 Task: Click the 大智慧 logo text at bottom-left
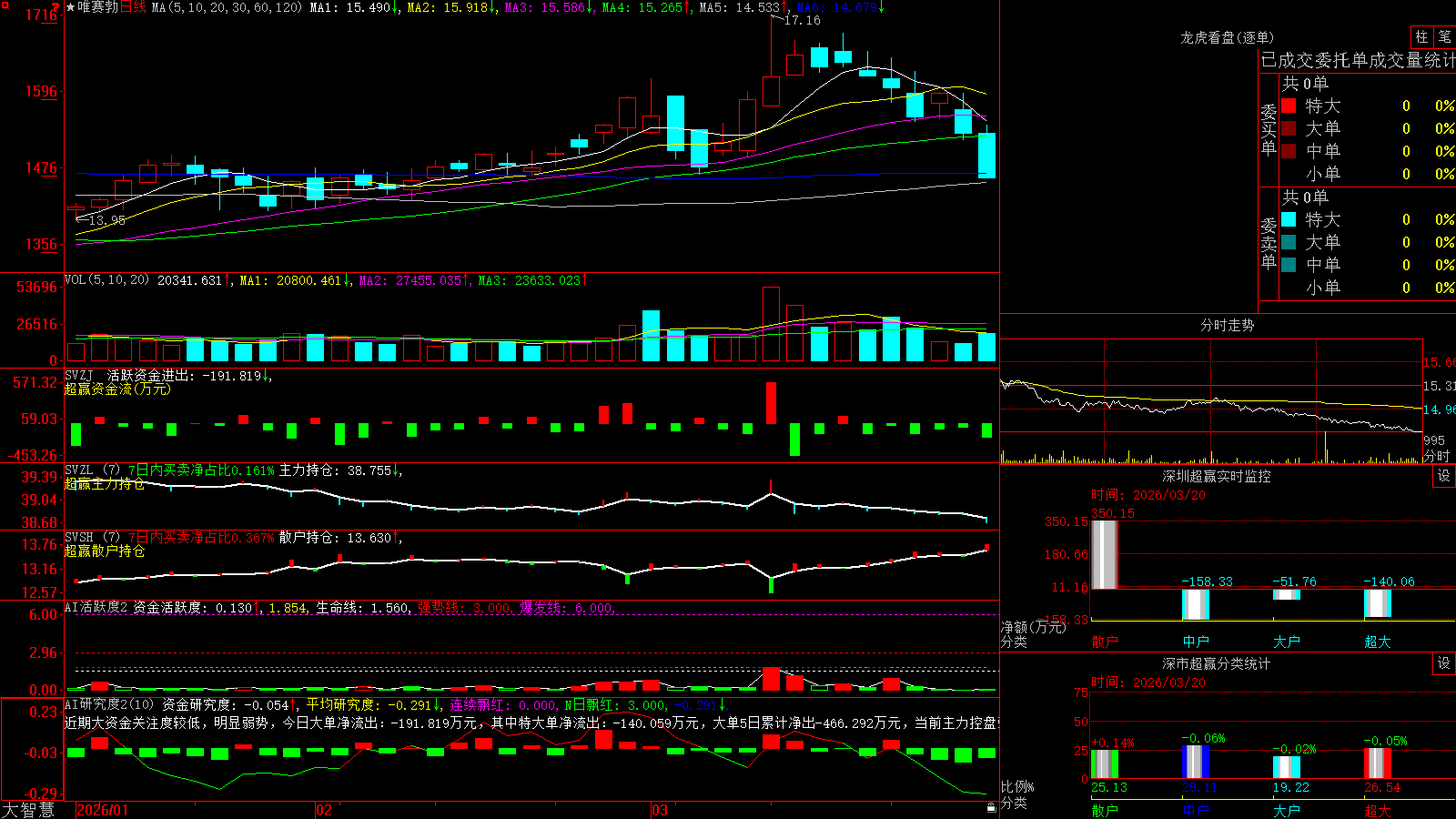click(x=28, y=809)
